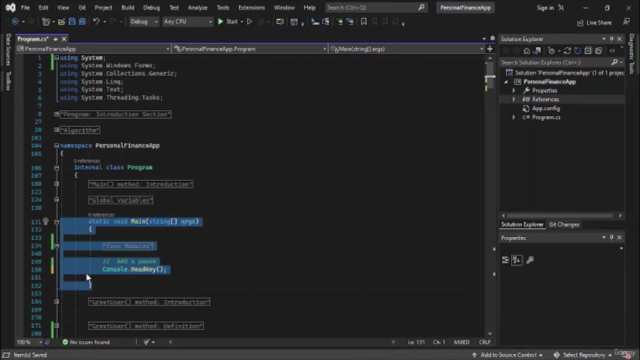The image size is (640, 360).
Task: Open the Toolbox side tab
Action: coord(8,81)
